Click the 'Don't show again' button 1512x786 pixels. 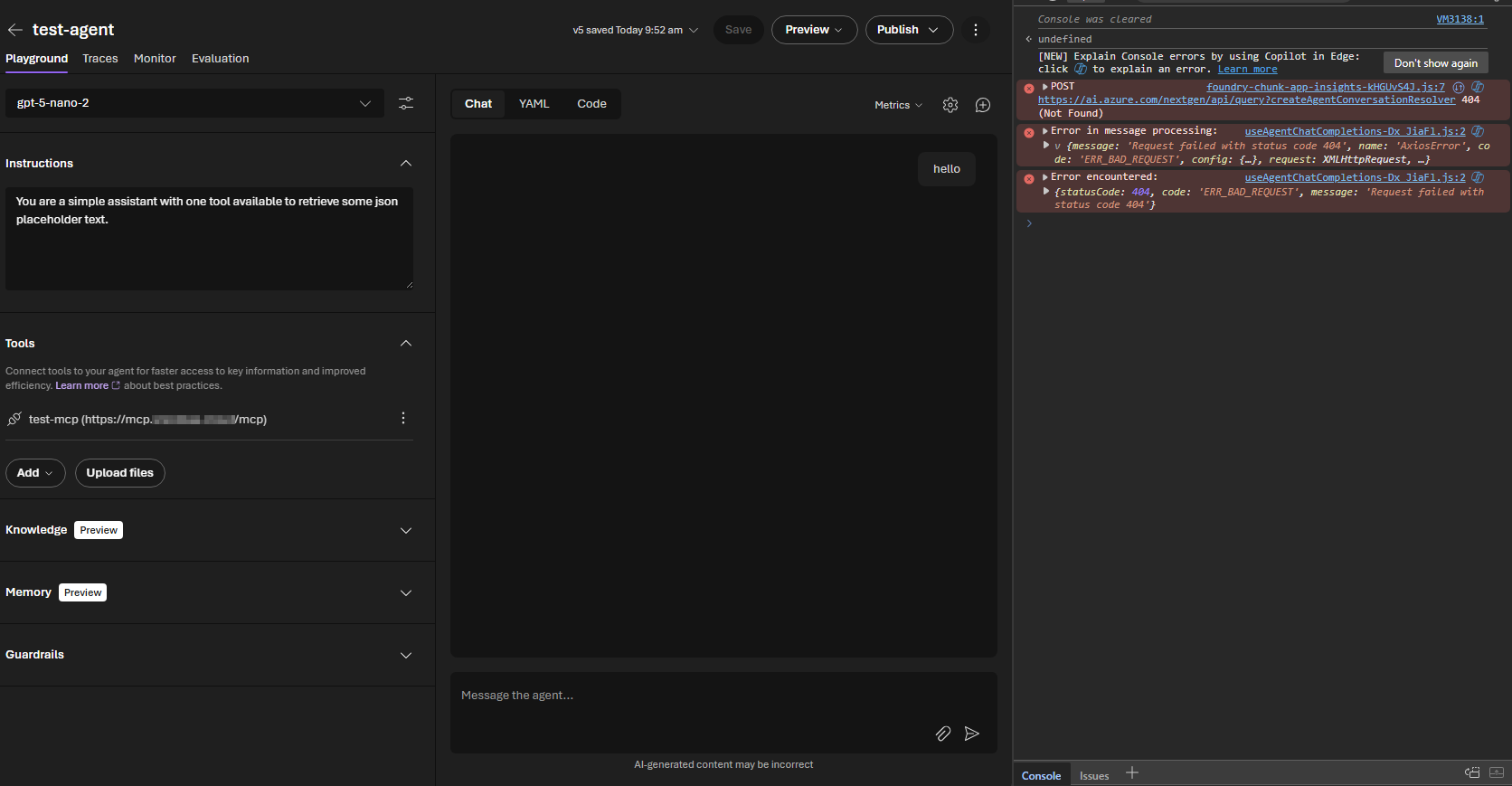coord(1435,62)
